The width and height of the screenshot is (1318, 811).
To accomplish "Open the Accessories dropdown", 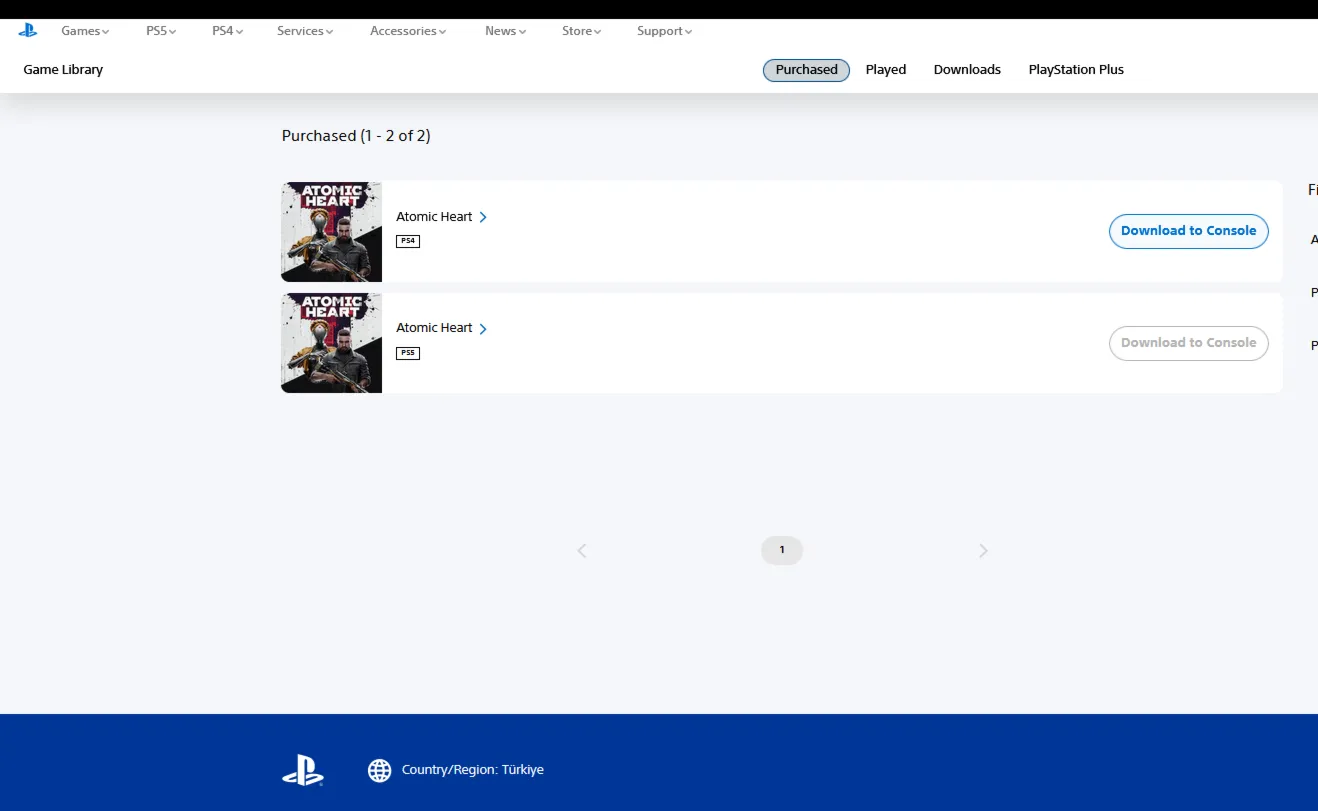I will point(408,31).
